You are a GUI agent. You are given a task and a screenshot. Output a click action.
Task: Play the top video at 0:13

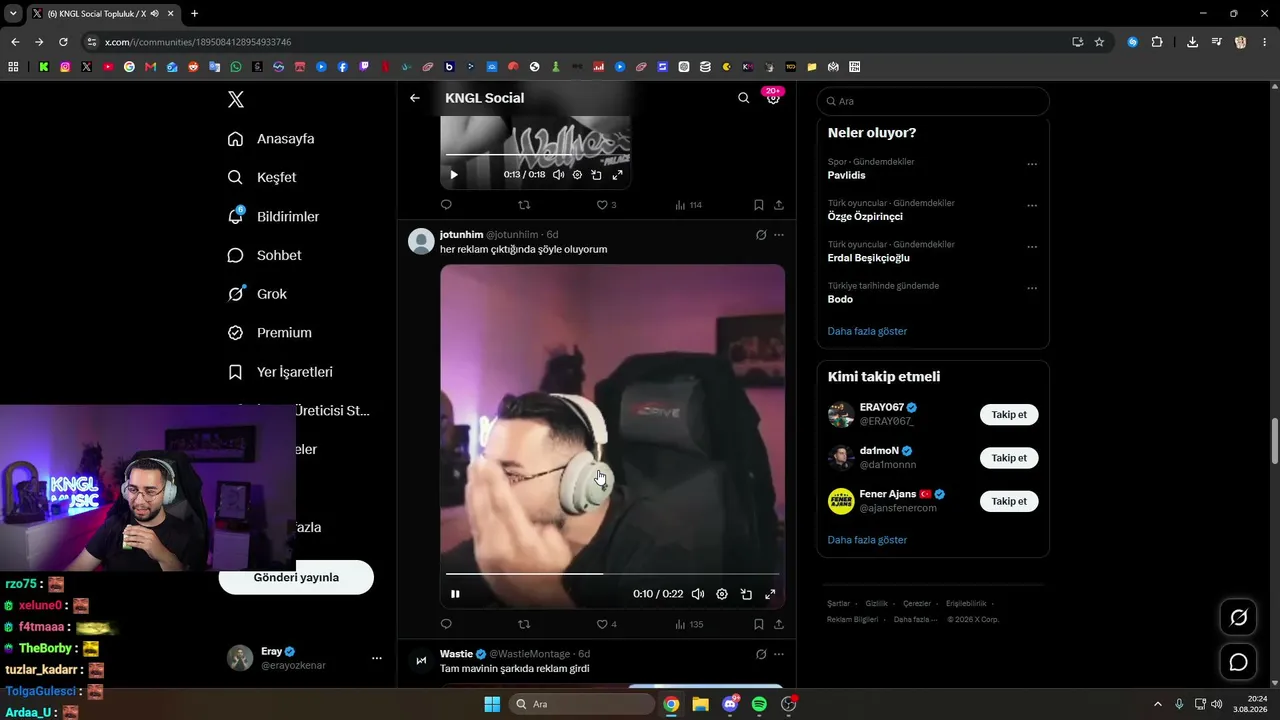pyautogui.click(x=454, y=175)
